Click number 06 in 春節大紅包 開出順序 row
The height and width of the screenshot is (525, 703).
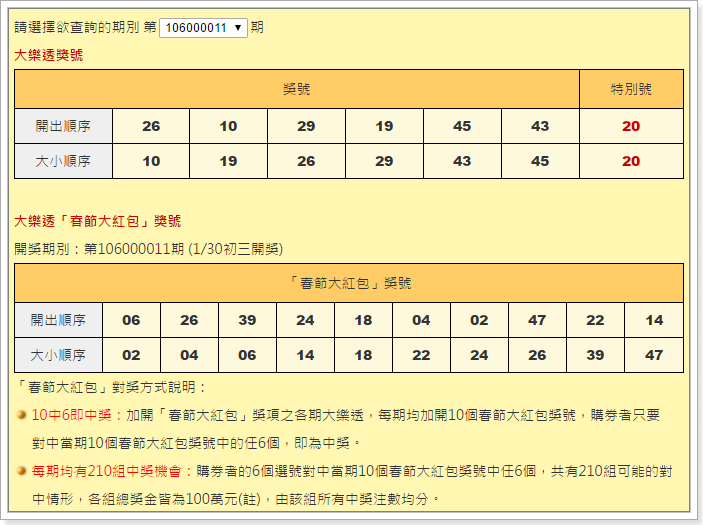(131, 320)
